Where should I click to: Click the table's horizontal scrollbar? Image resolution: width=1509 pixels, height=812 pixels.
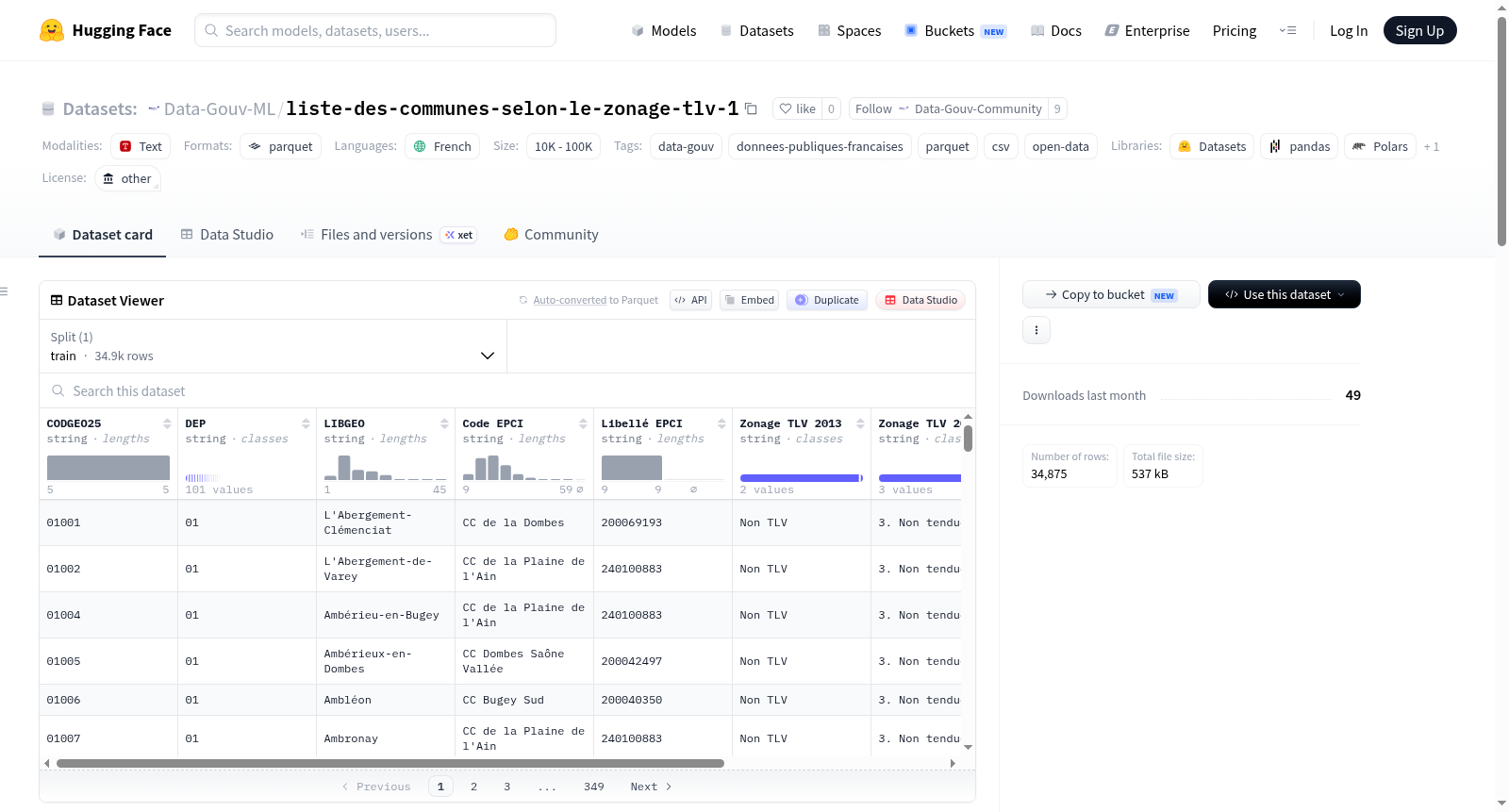[390, 763]
